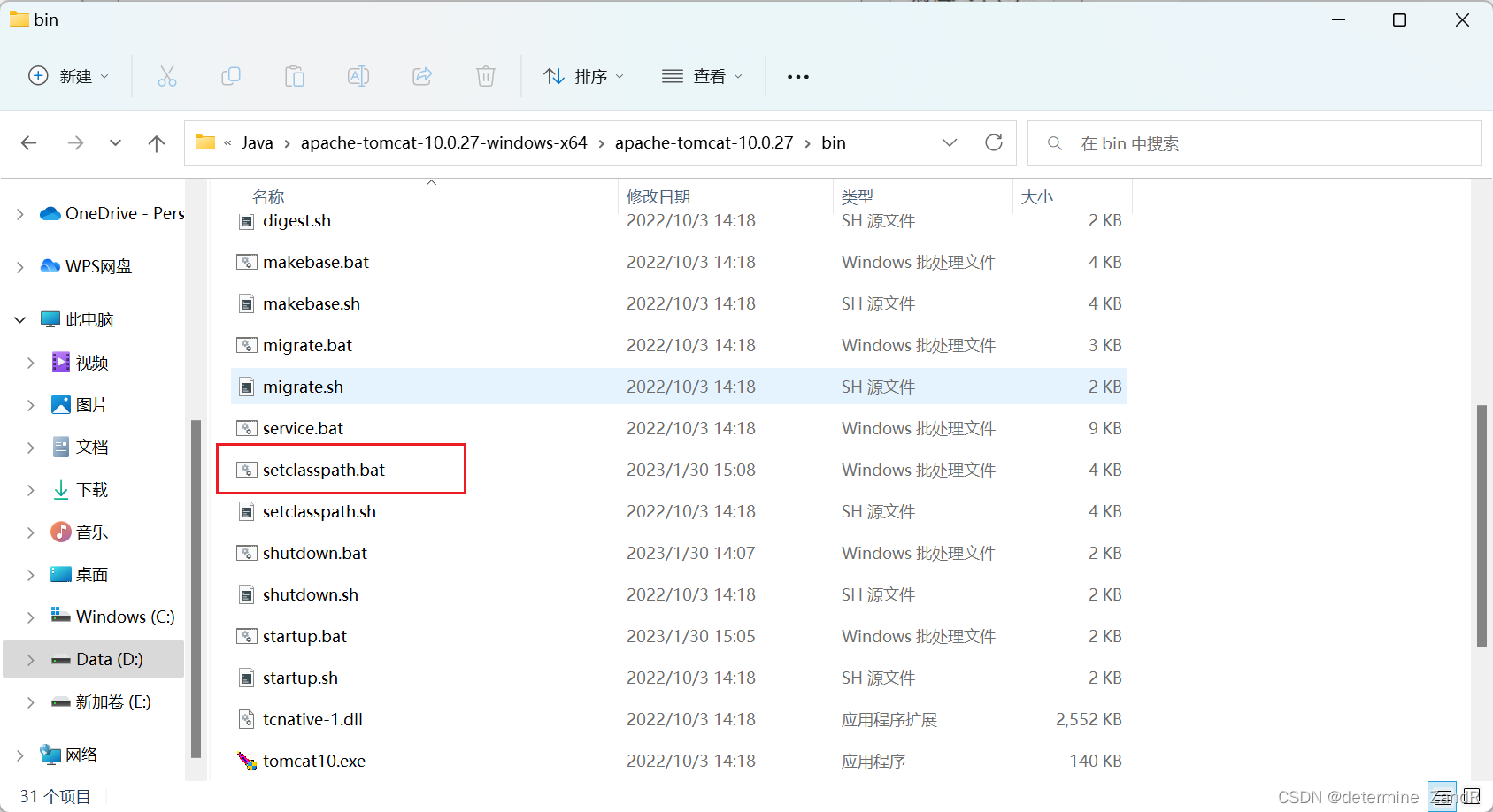Click the folder icon in address bar
Viewport: 1493px width, 812px height.
(x=205, y=142)
